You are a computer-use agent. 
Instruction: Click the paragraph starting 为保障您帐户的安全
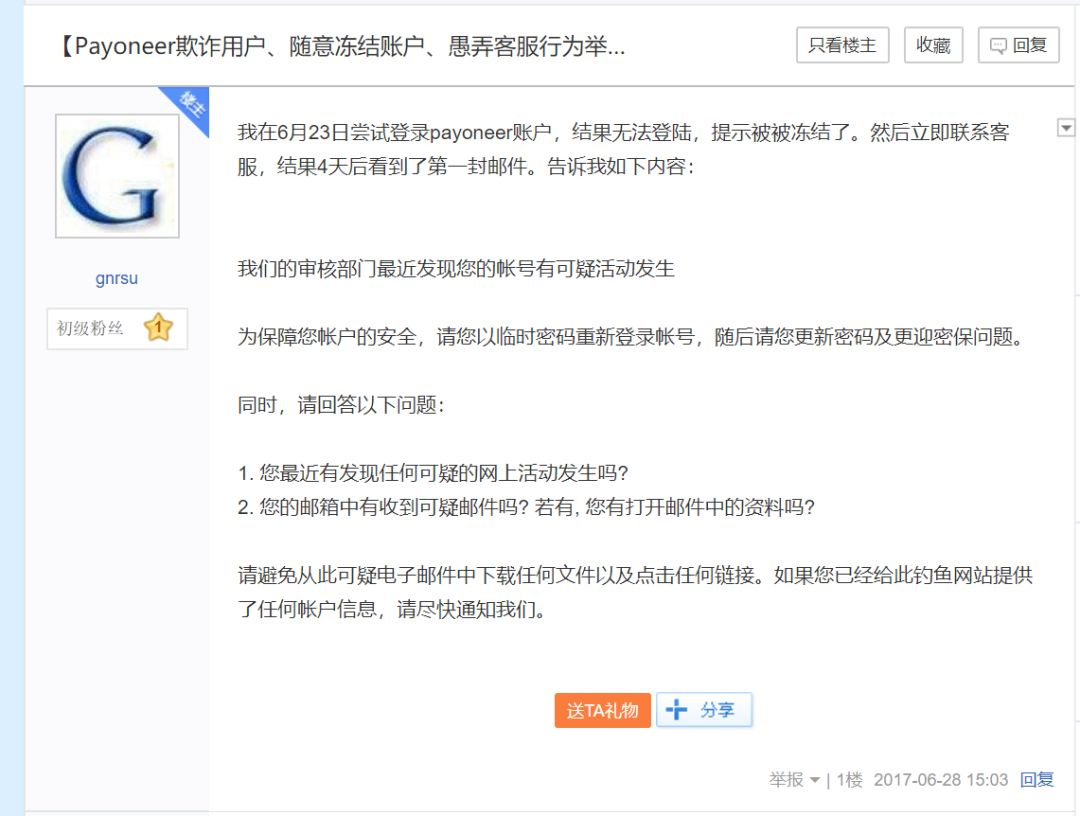click(x=632, y=337)
